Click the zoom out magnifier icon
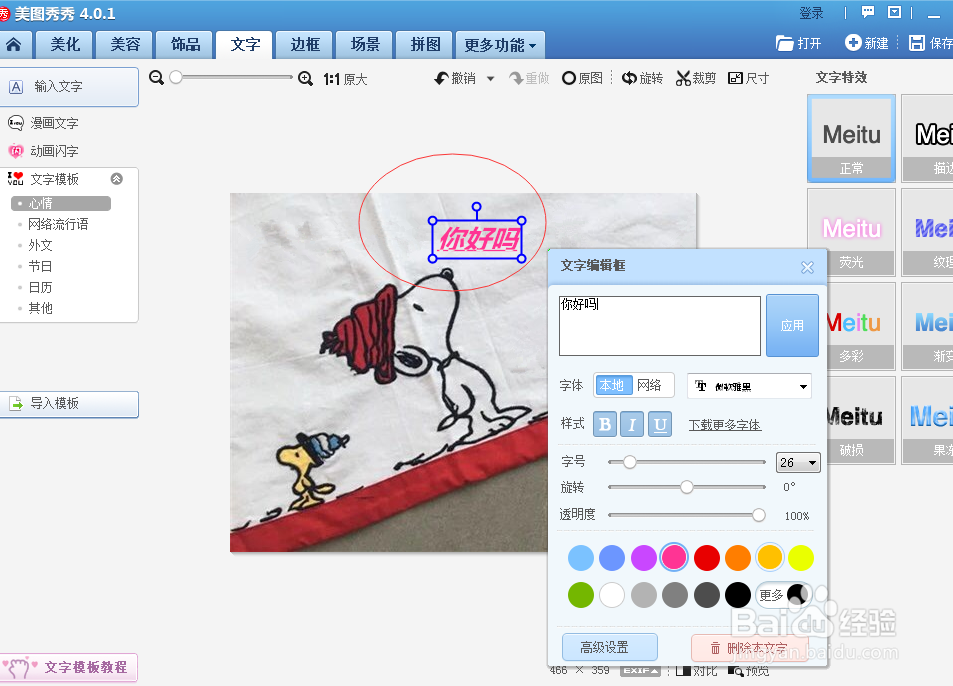The height and width of the screenshot is (686, 953). click(156, 78)
